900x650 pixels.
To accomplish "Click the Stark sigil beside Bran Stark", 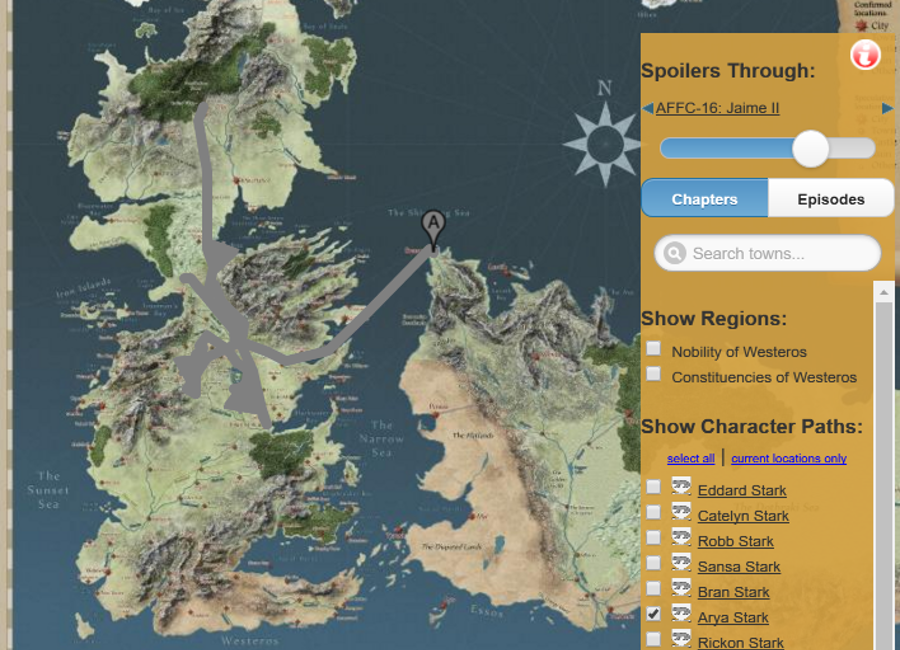I will pyautogui.click(x=681, y=588).
